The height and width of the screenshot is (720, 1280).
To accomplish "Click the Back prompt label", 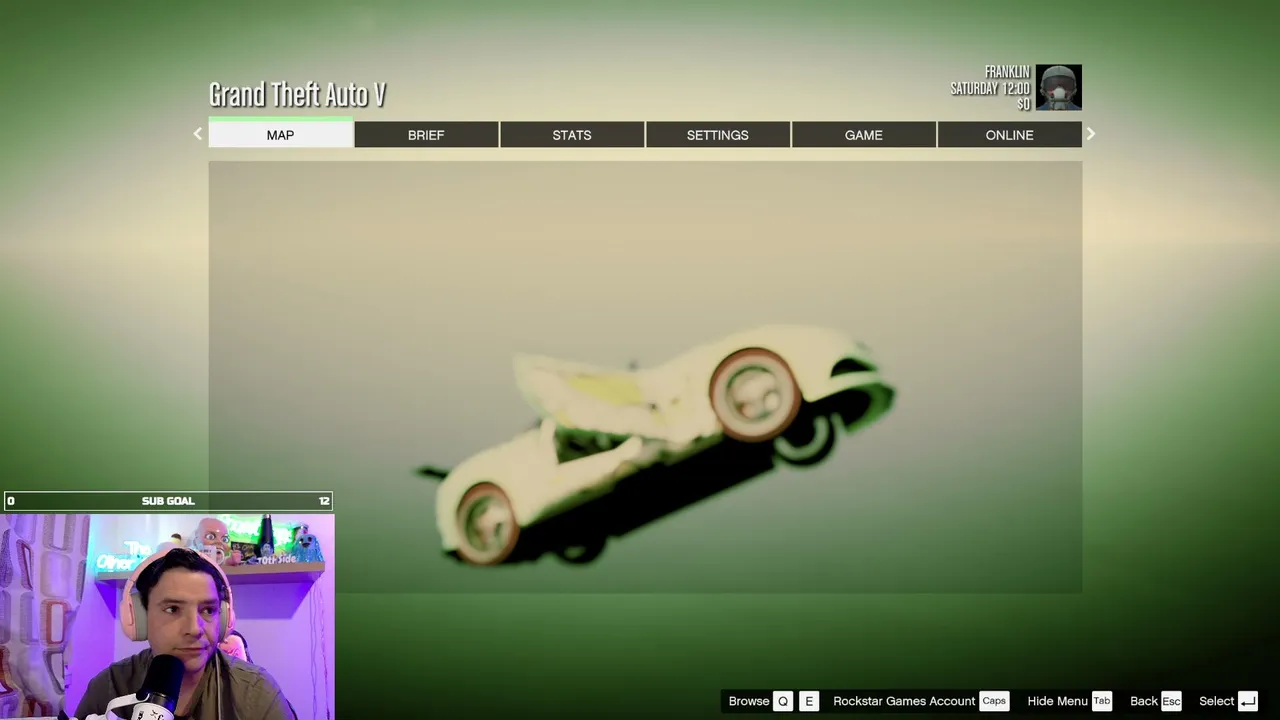I will 1144,701.
